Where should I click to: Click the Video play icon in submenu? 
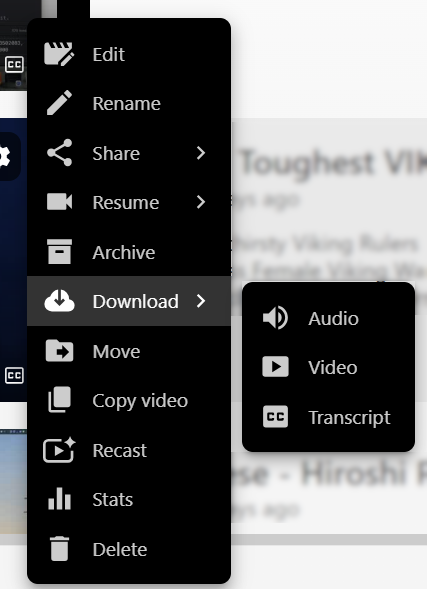coord(275,367)
